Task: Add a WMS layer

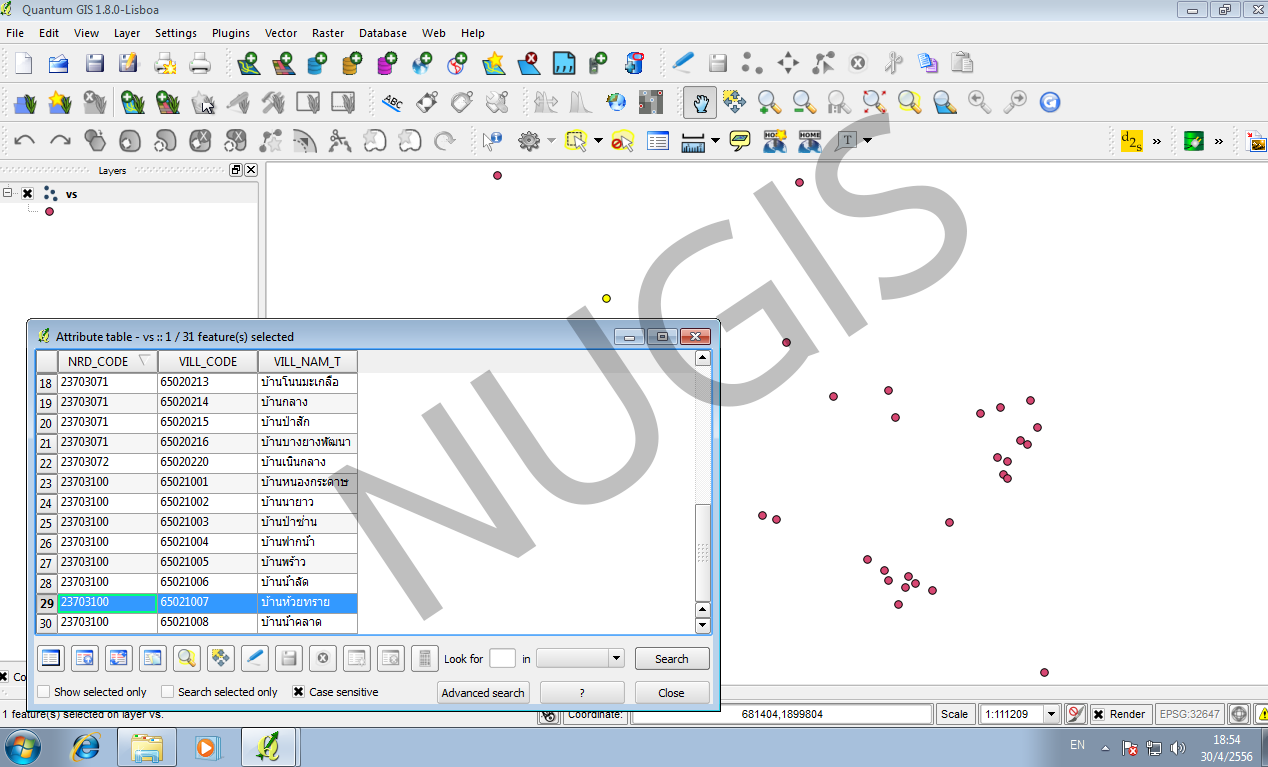Action: click(x=422, y=64)
